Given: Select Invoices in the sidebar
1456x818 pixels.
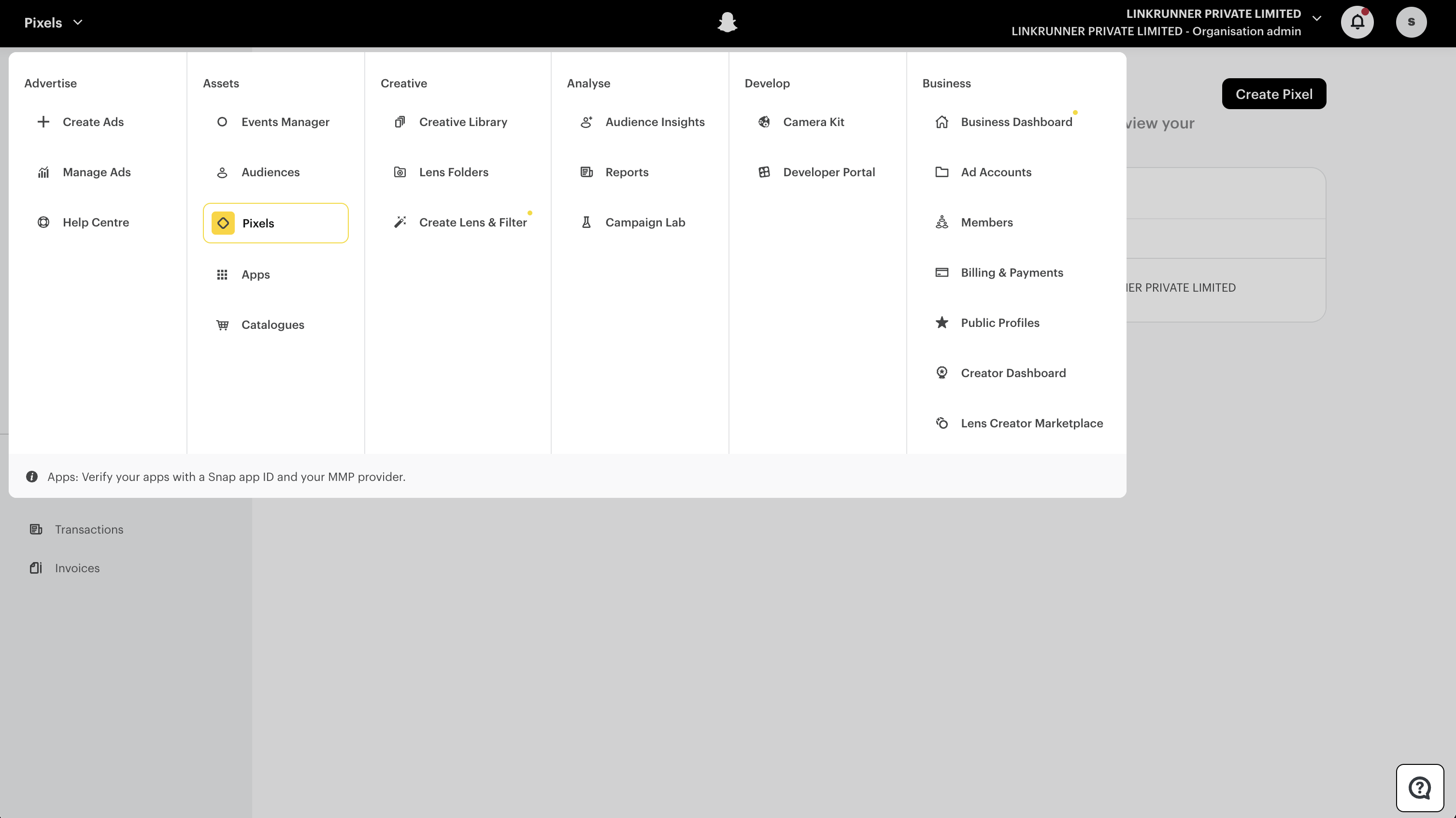Looking at the screenshot, I should point(77,568).
